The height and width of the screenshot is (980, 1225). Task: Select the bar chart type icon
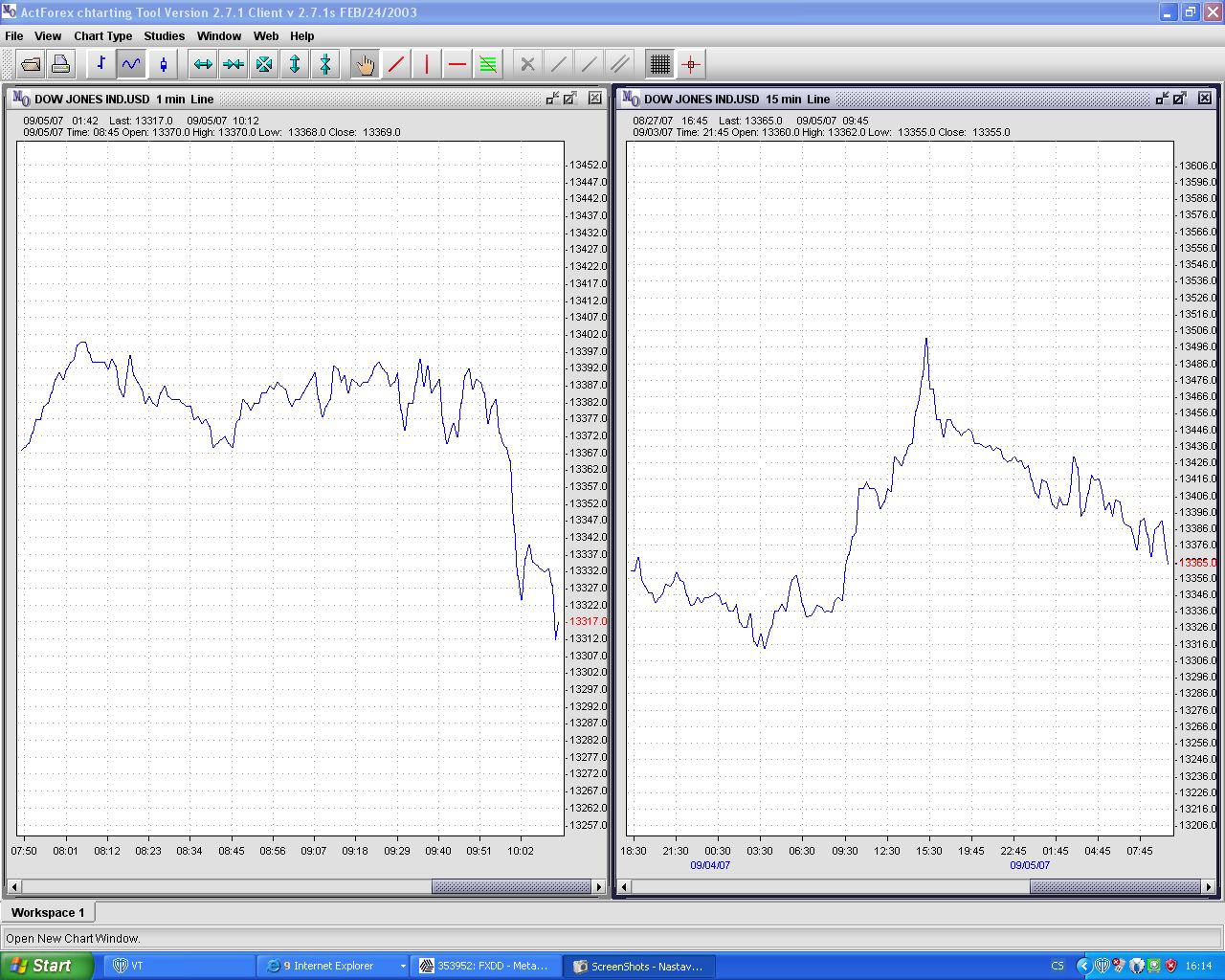coord(100,64)
